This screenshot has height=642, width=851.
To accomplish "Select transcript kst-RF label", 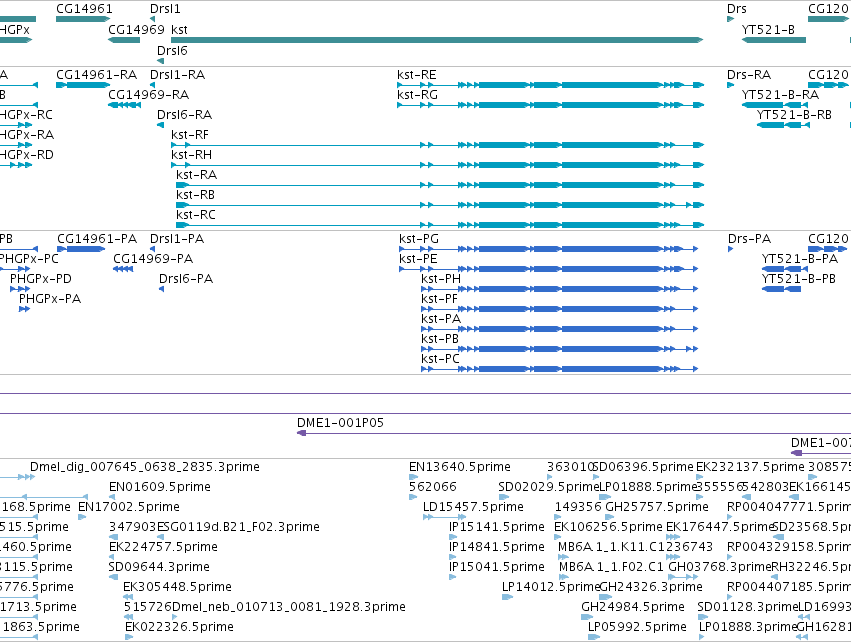I will tap(190, 135).
